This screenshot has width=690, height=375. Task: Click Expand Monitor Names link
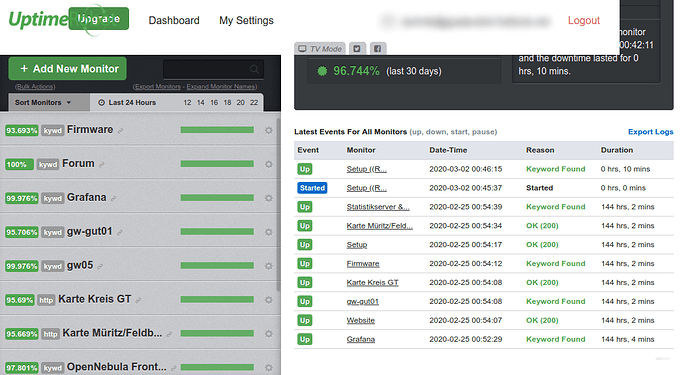221,87
